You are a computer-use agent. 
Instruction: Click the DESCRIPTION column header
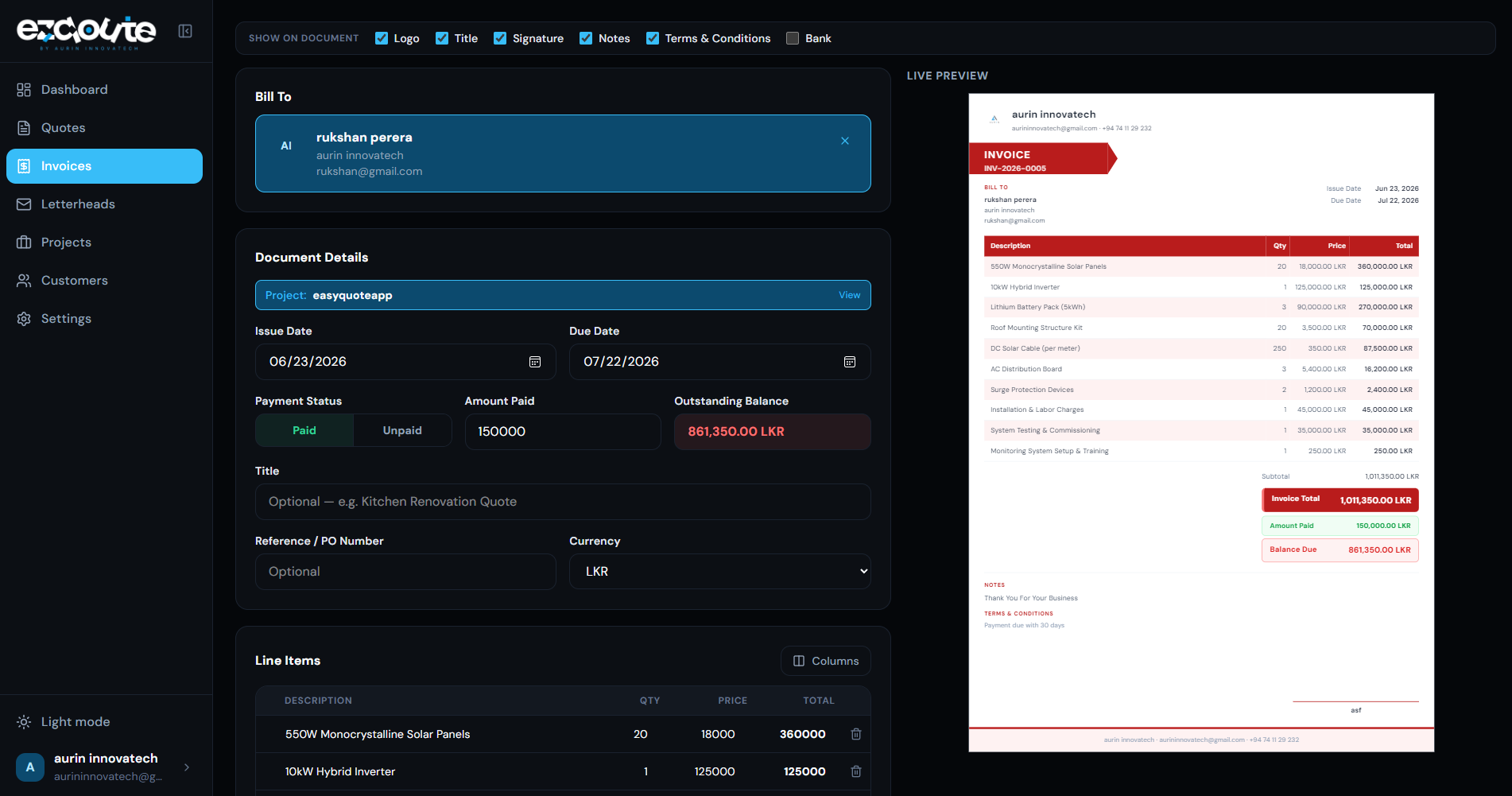(x=318, y=701)
